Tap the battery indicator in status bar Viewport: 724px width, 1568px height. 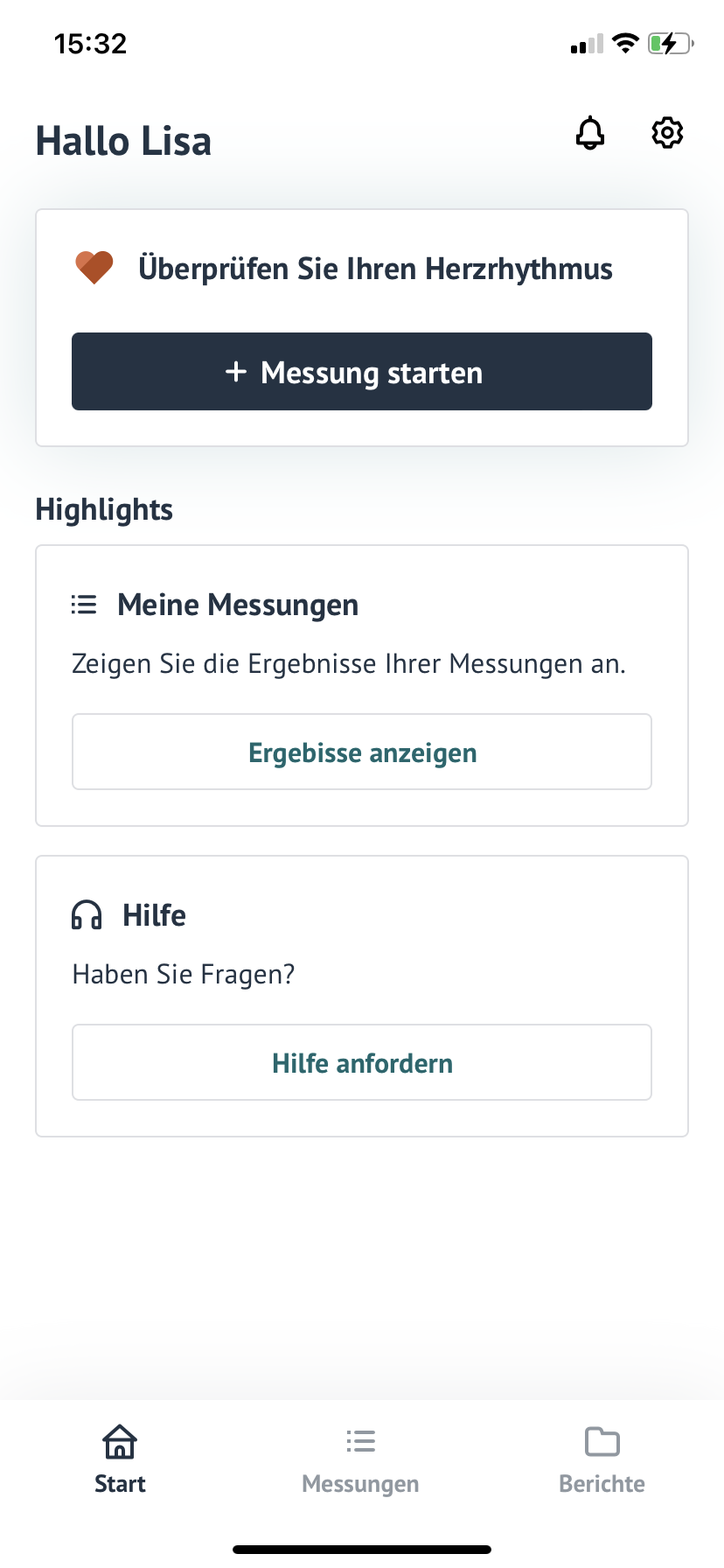[671, 43]
